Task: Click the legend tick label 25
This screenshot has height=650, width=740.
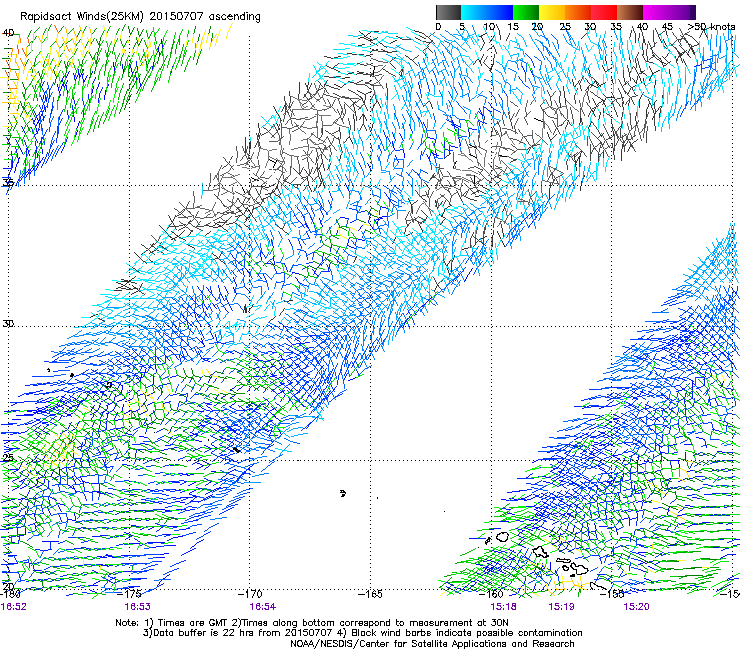Action: 565,27
